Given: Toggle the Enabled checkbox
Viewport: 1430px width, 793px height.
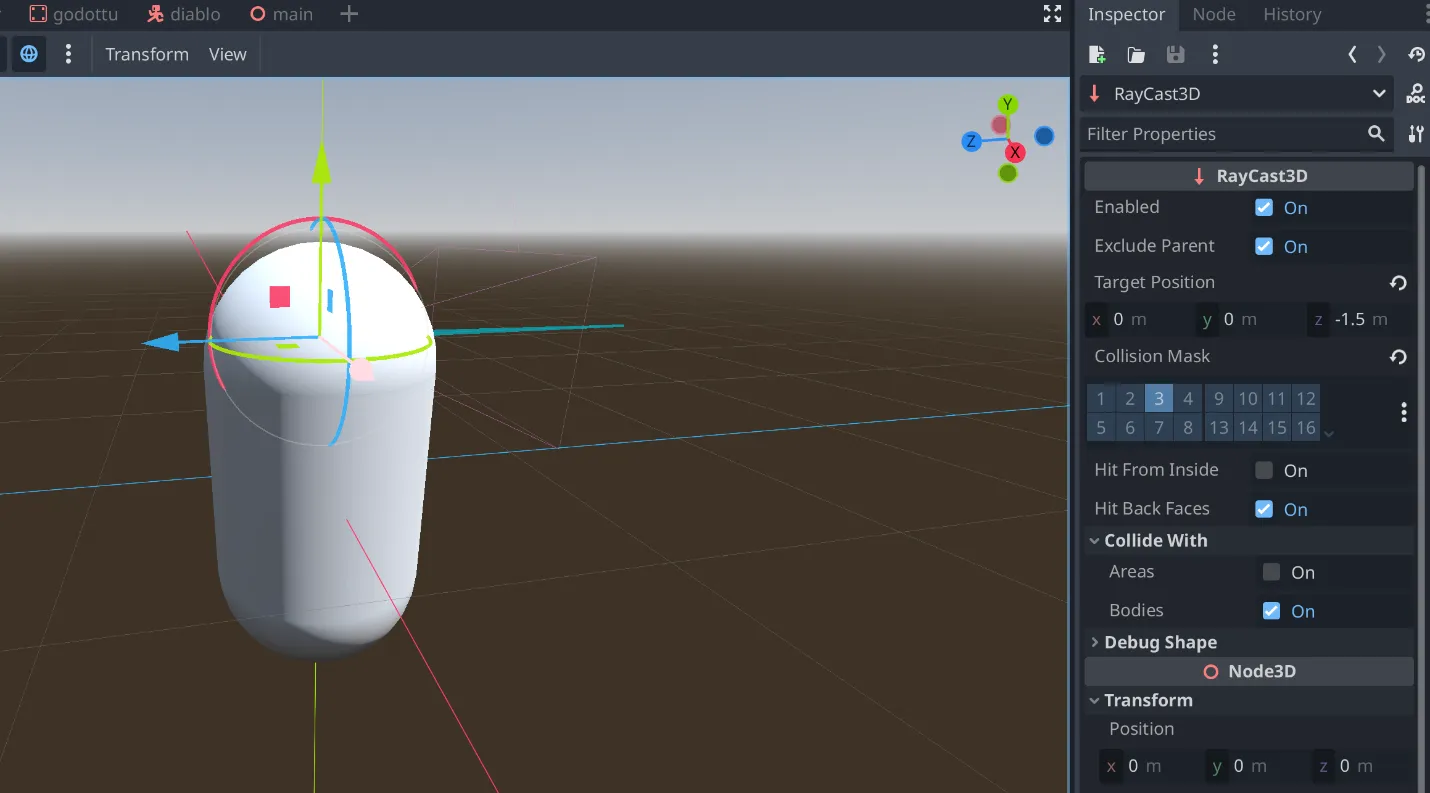Looking at the screenshot, I should [1264, 208].
